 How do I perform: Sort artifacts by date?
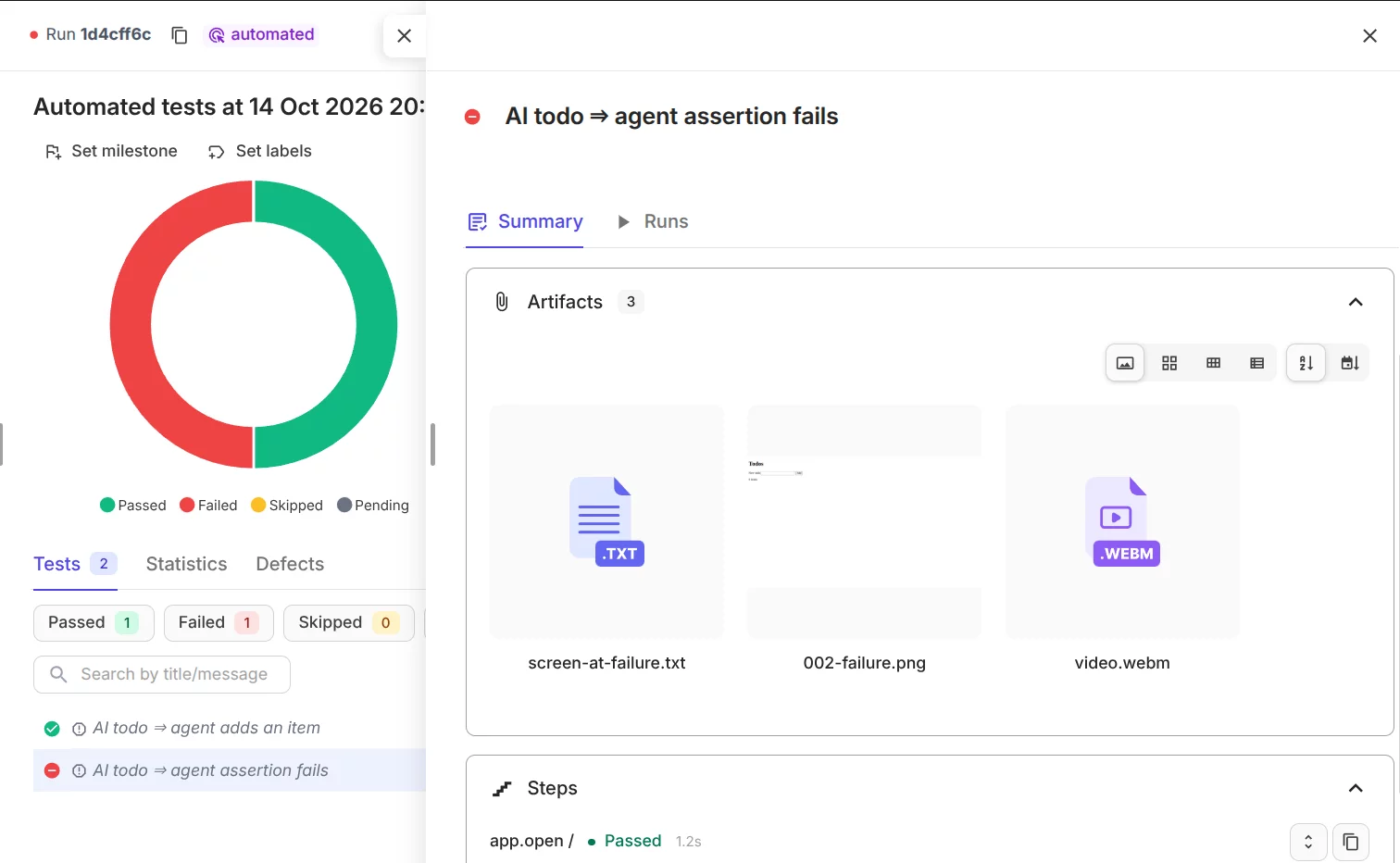point(1350,363)
